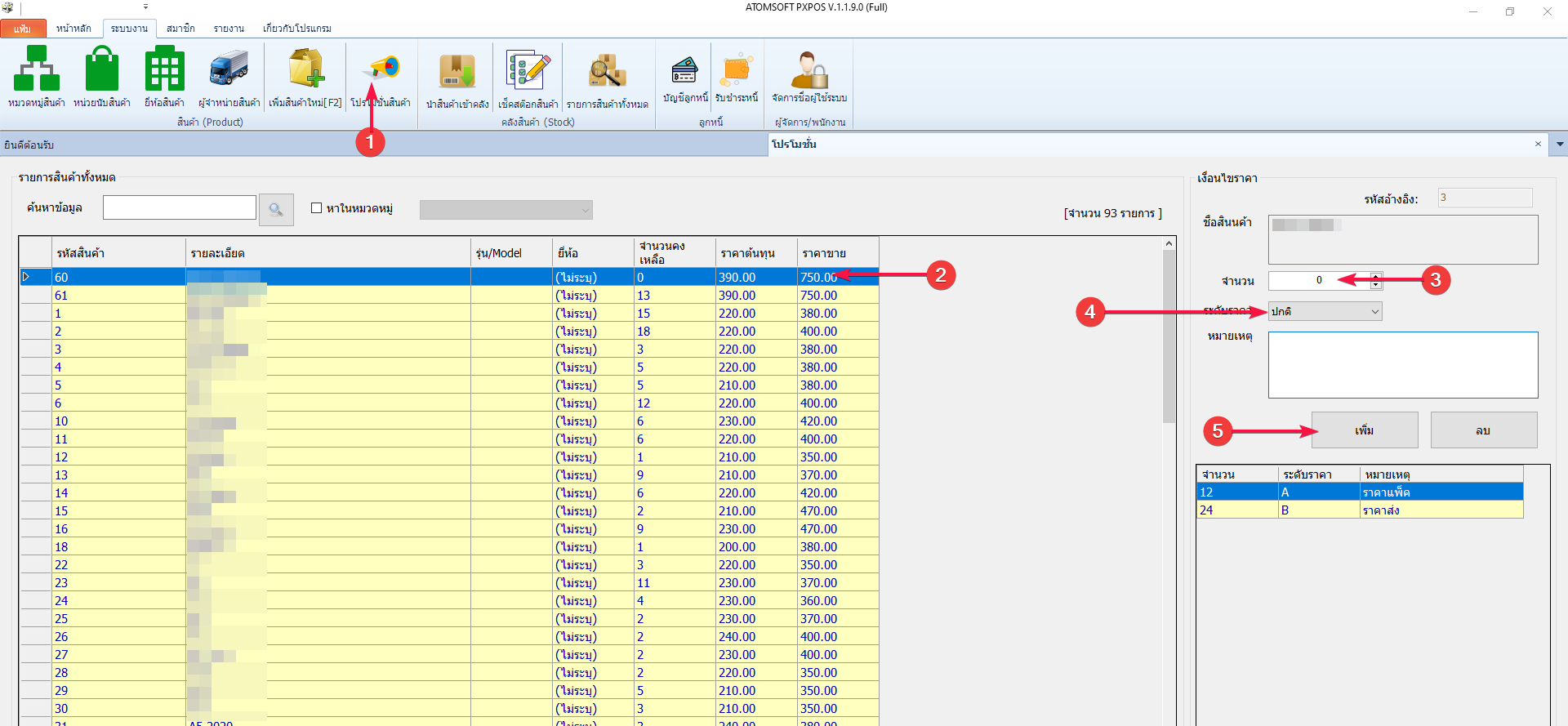Sort by the จำนวนคงเหลือ column header

pyautogui.click(x=675, y=253)
